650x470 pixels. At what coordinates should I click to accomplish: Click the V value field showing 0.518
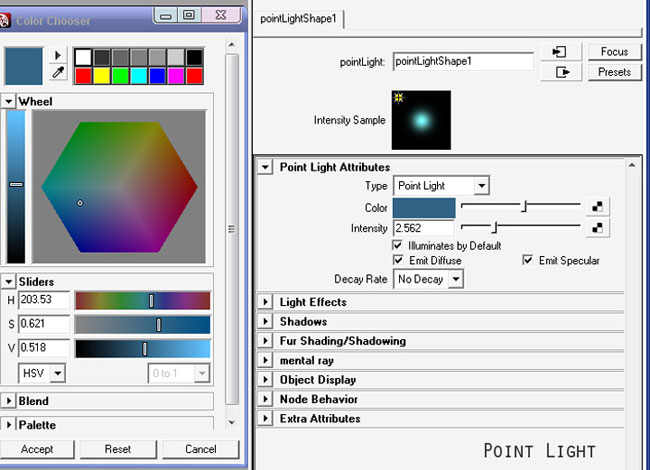pyautogui.click(x=44, y=348)
